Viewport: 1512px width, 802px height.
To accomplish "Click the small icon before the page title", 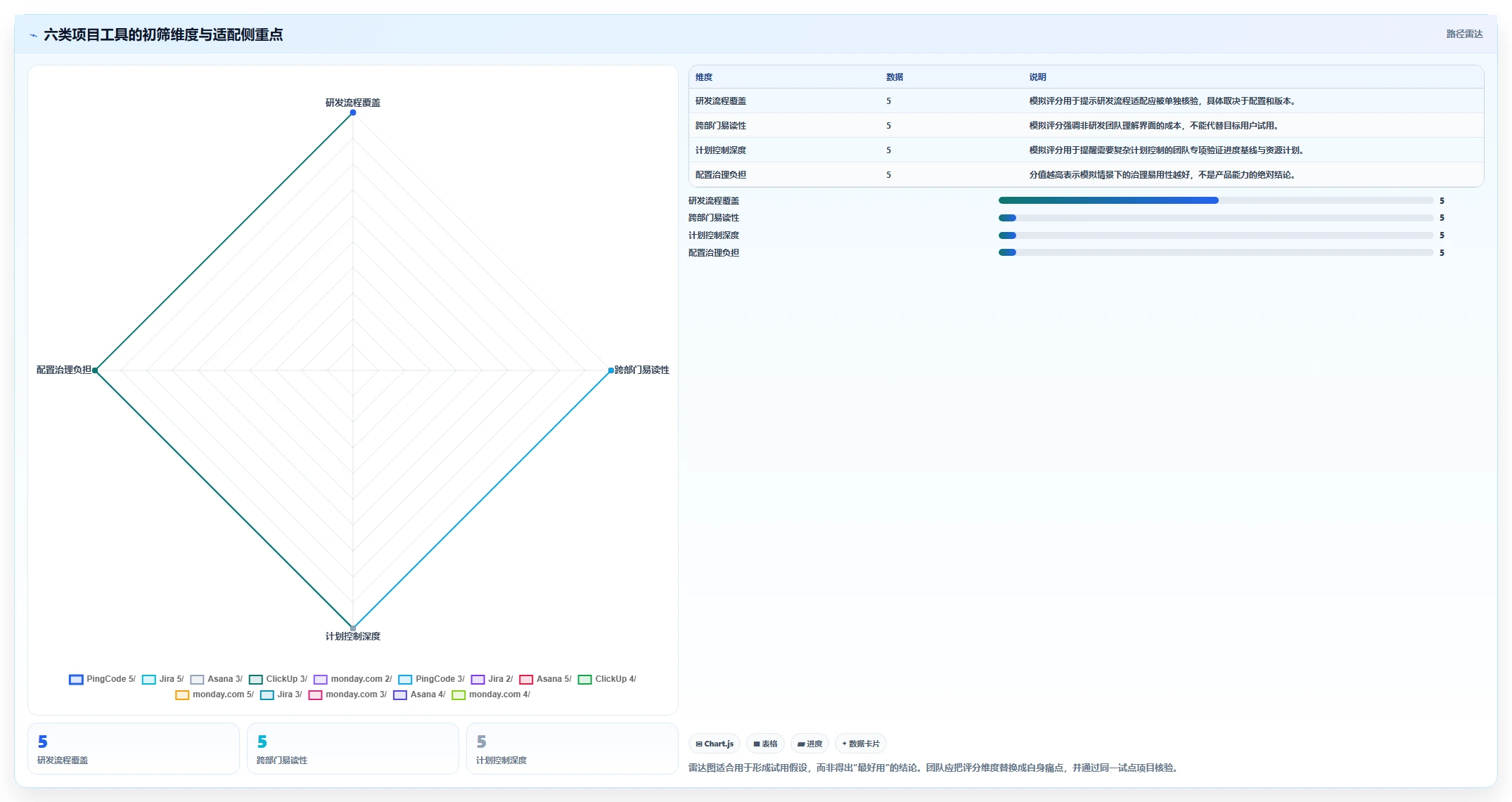I will (x=33, y=35).
